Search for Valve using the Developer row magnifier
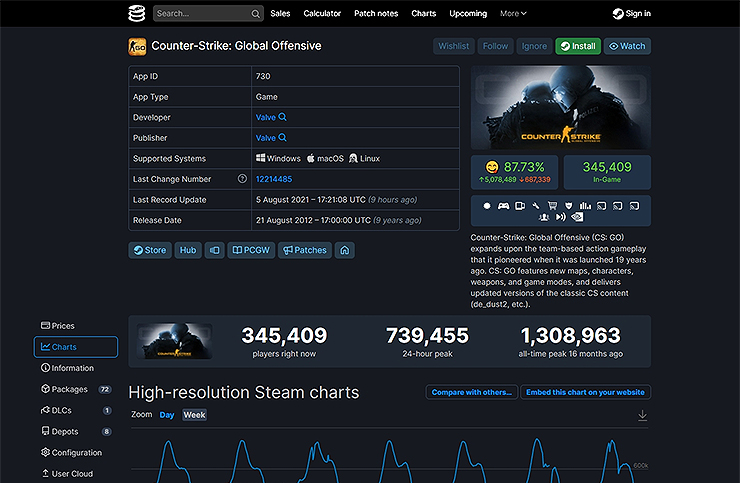The image size is (740, 483). click(x=282, y=117)
